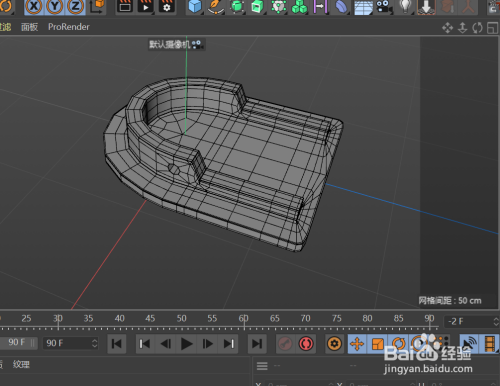
Task: Open the blue bend deformer icon
Action: coord(341,6)
